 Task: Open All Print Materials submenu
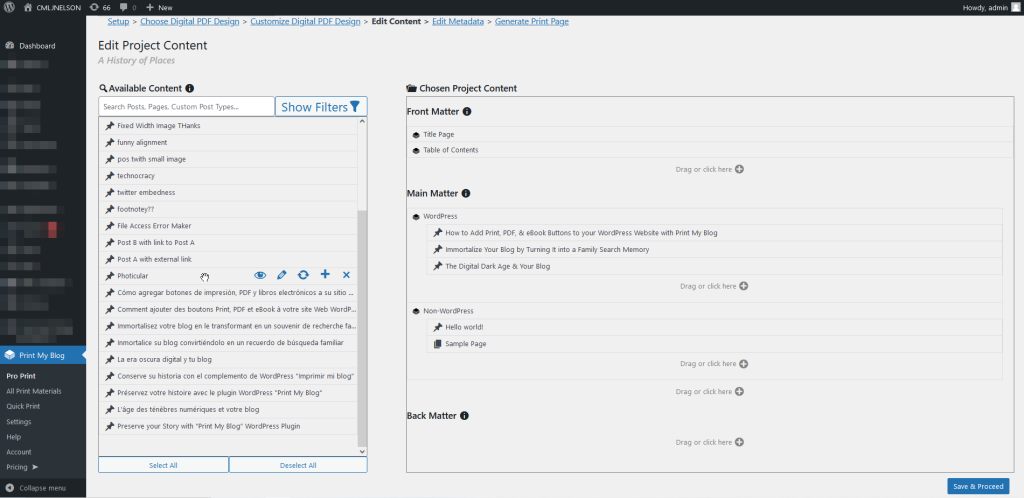(34, 391)
